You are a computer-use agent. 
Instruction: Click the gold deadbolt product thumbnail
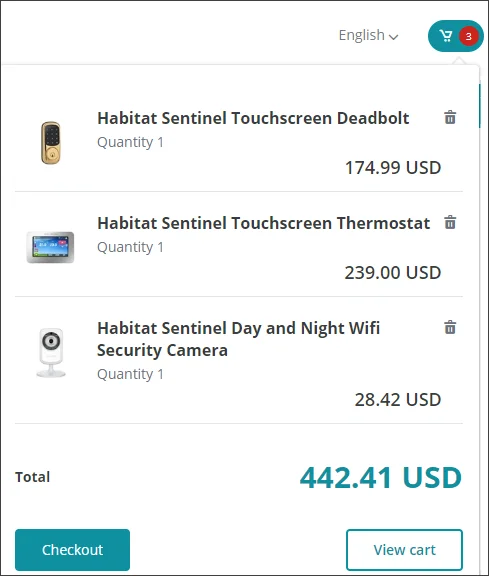click(x=51, y=143)
